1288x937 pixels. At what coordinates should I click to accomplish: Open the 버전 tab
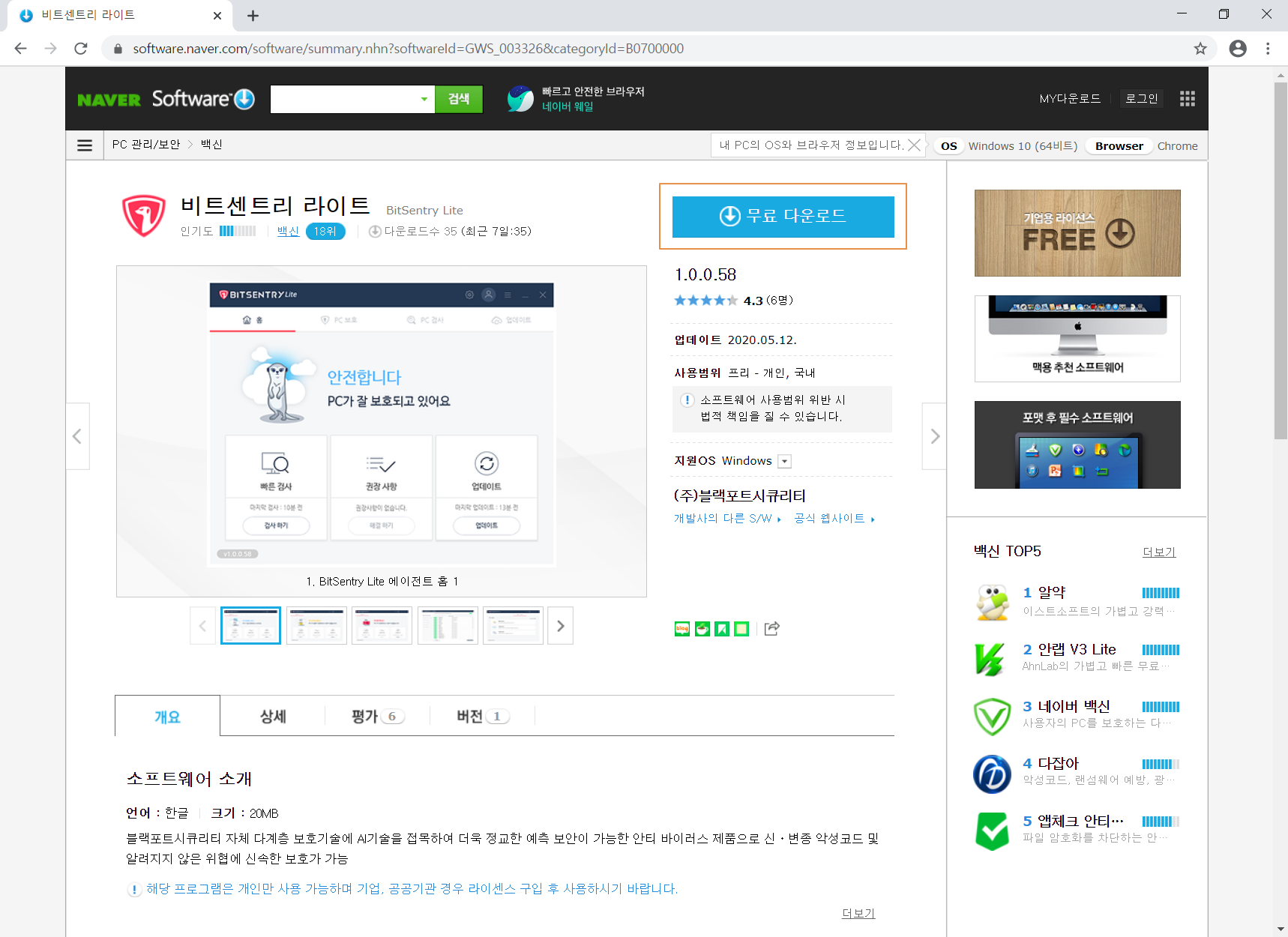(482, 717)
